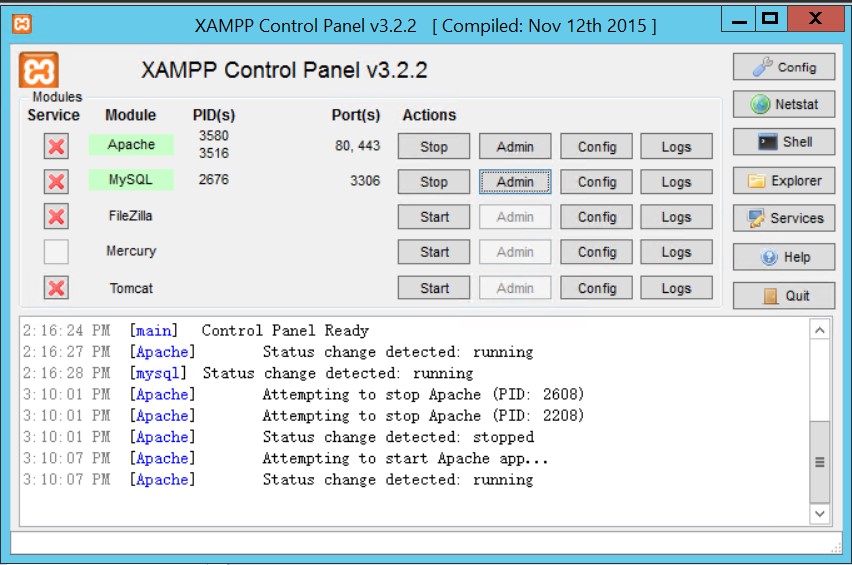
Task: Stop the Apache module
Action: [434, 146]
